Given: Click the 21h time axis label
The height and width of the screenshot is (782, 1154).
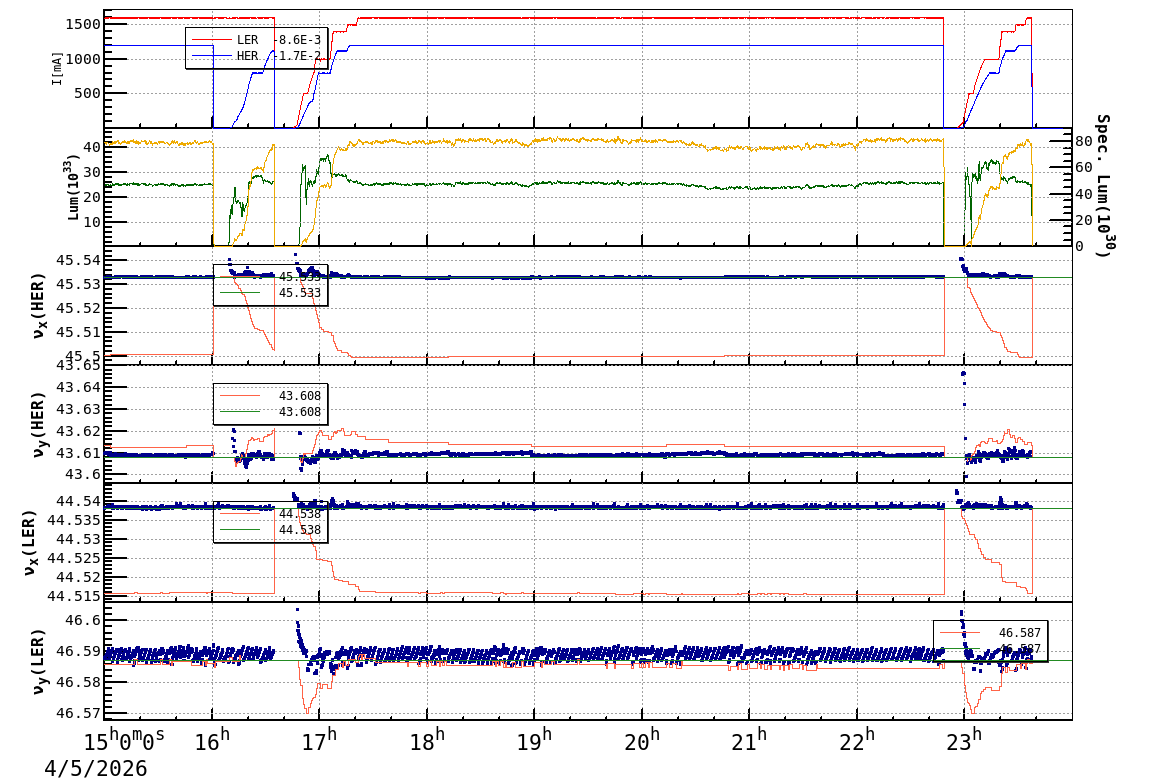Looking at the screenshot, I should click(x=748, y=740).
